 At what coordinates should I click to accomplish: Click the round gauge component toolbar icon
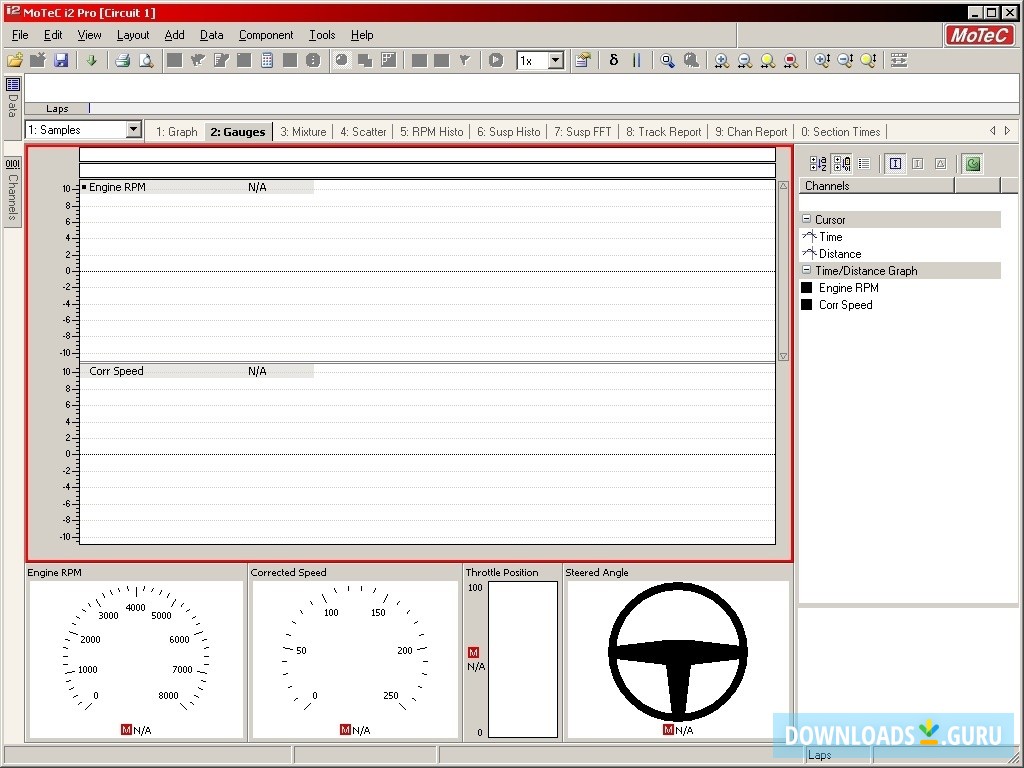coord(342,60)
